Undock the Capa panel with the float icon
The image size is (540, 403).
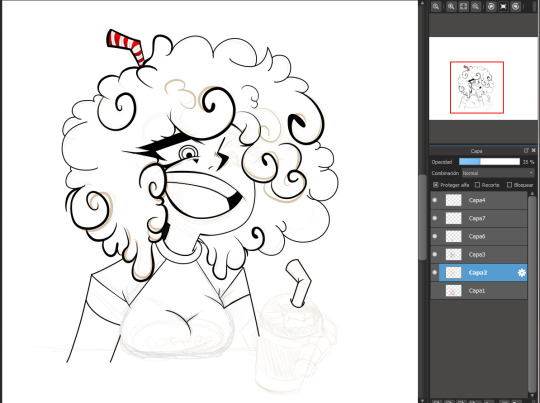526,151
